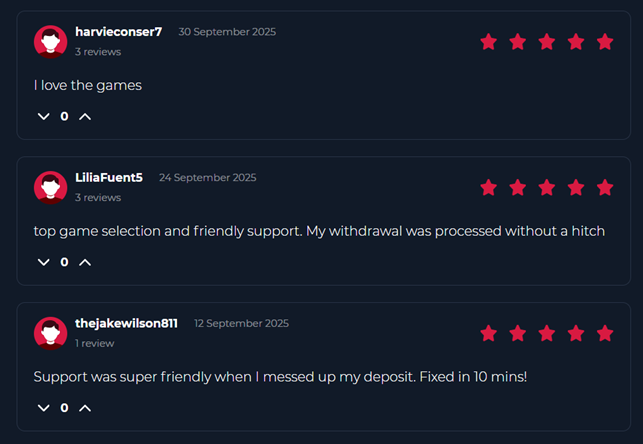Open LiliaFuent5 username link
The height and width of the screenshot is (444, 643).
click(109, 178)
